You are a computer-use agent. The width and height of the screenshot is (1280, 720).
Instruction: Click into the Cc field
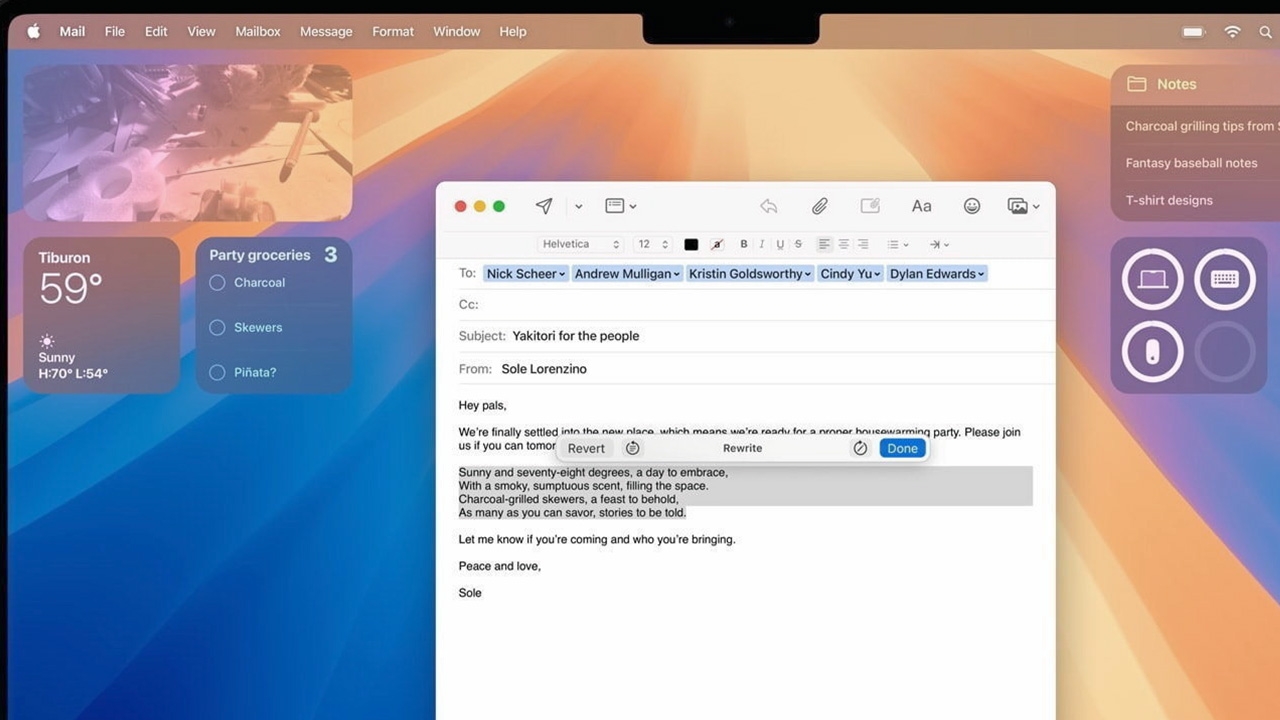(x=755, y=304)
